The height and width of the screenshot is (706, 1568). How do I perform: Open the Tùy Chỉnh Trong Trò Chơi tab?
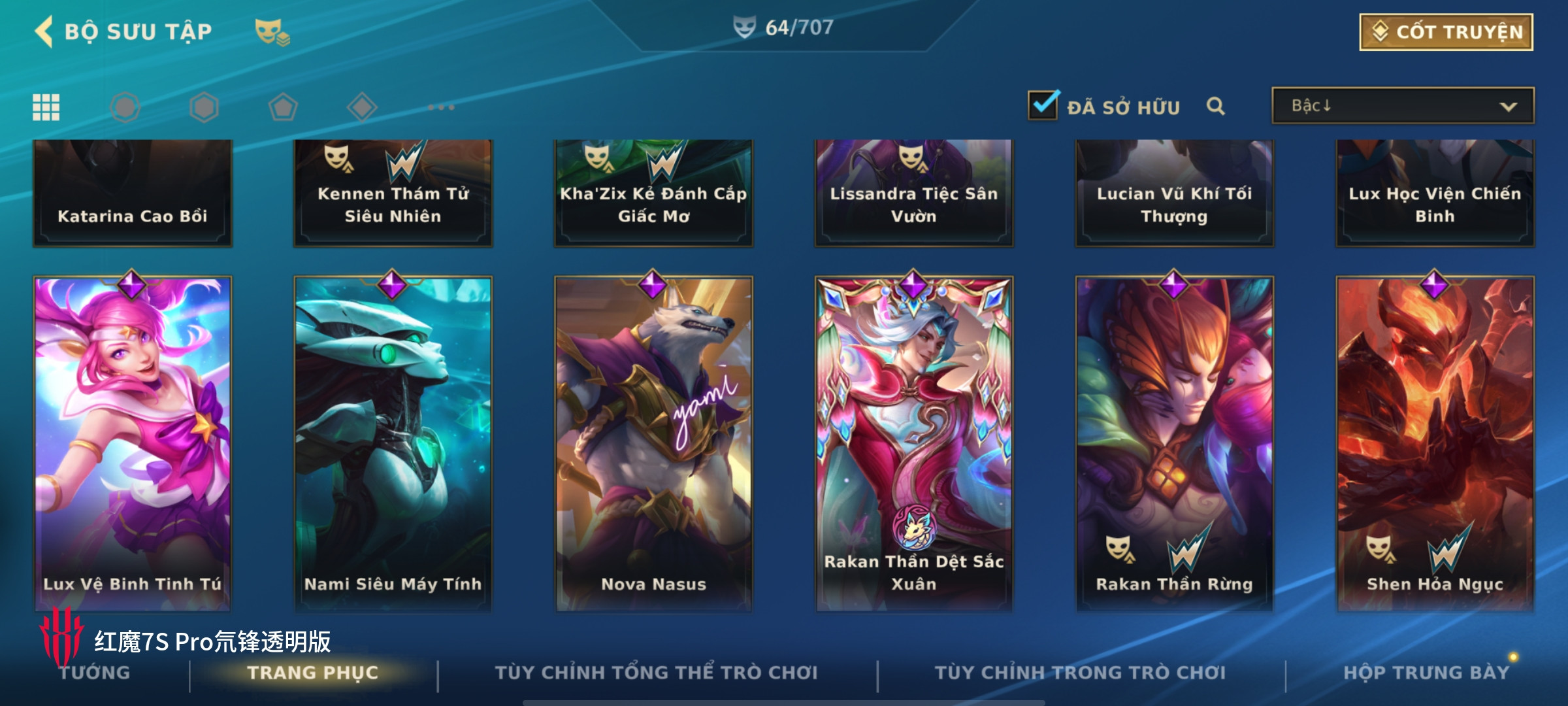click(1080, 673)
